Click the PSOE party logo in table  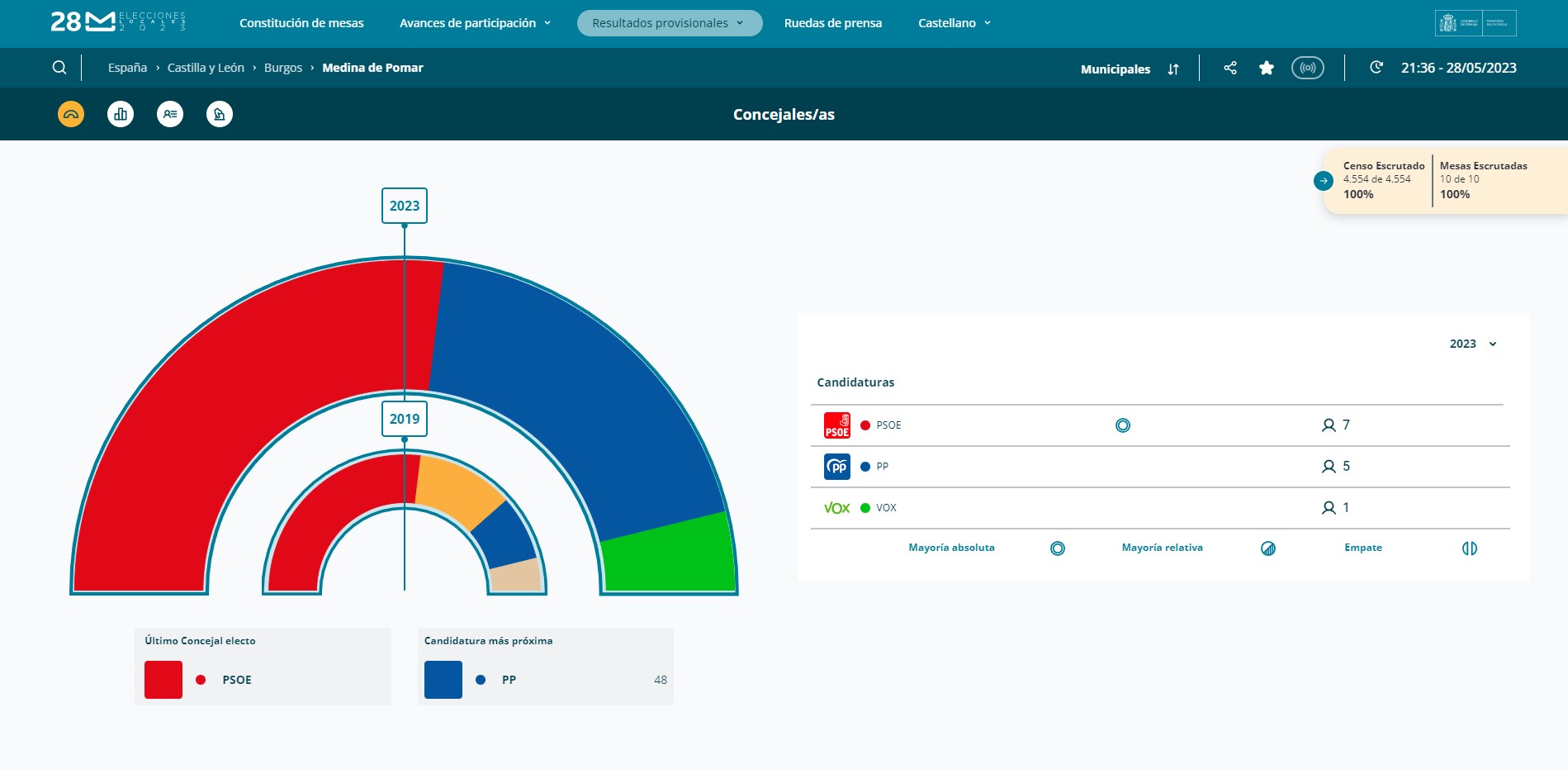coord(837,425)
